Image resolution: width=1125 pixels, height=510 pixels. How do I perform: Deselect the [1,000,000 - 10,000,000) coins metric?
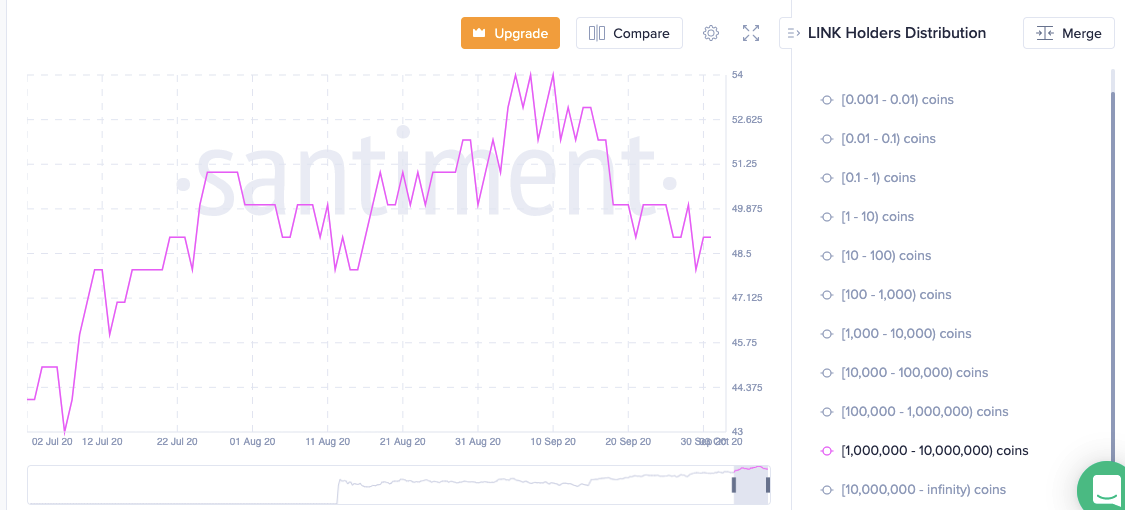click(926, 450)
